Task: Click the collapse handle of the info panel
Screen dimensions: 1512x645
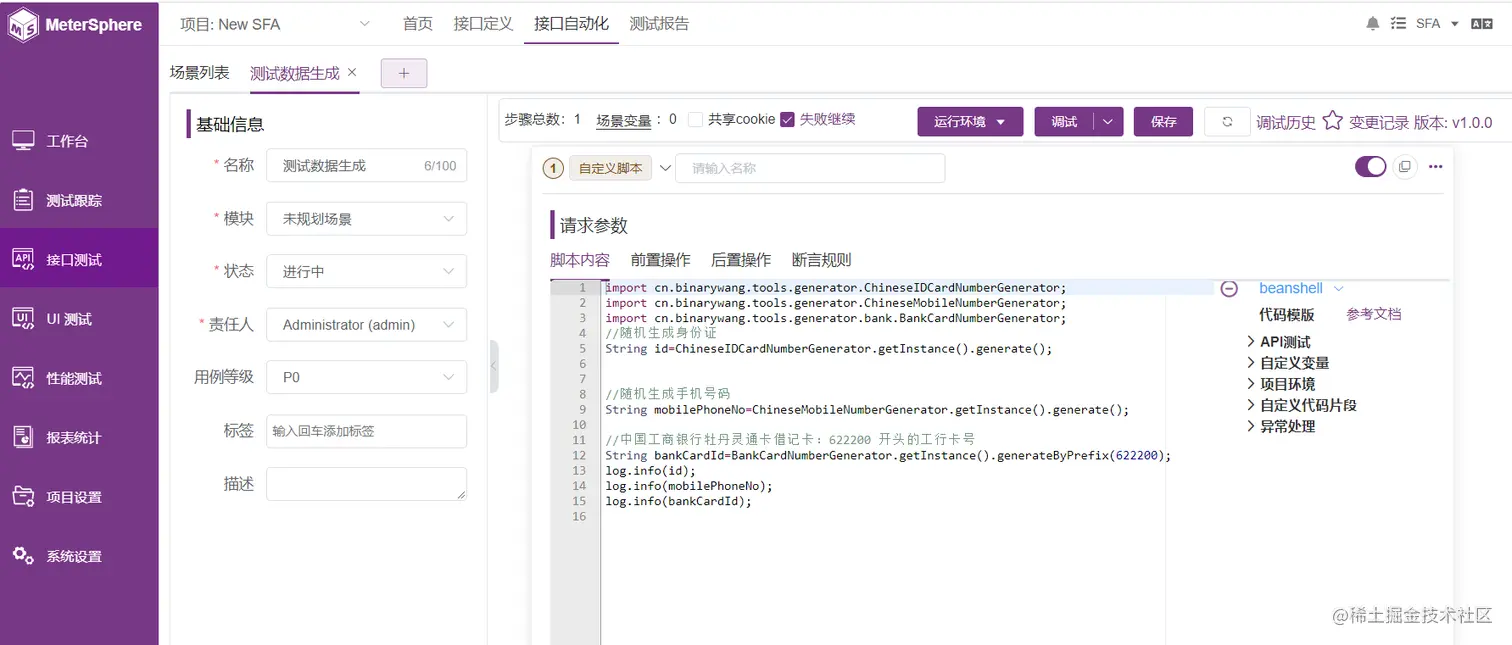Action: 493,367
